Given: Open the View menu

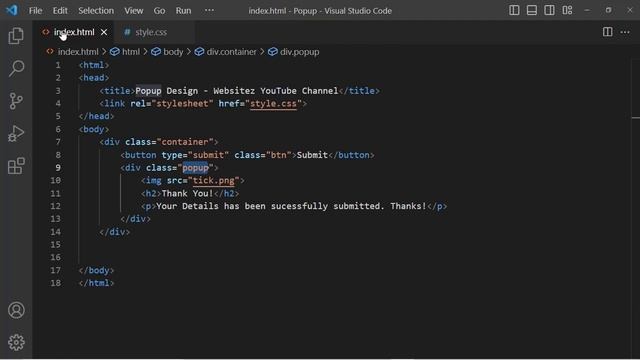Looking at the screenshot, I should 133,11.
